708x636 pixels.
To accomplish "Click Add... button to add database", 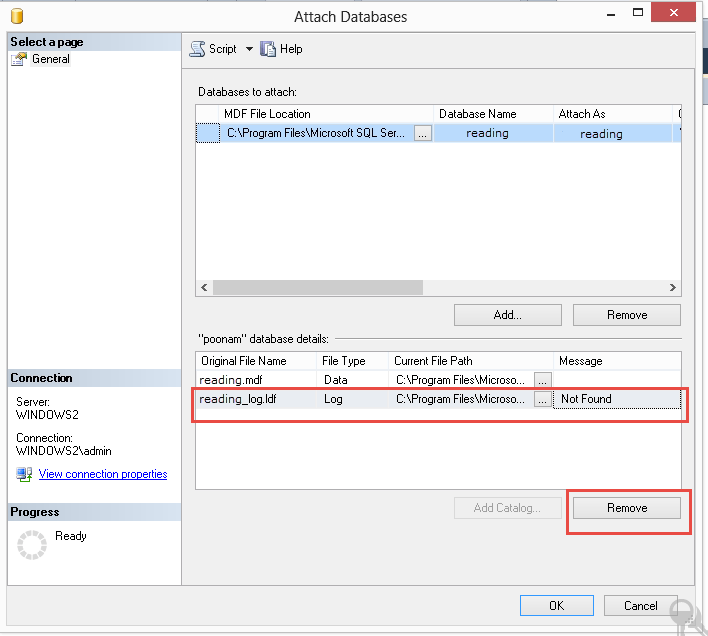I will (x=508, y=315).
